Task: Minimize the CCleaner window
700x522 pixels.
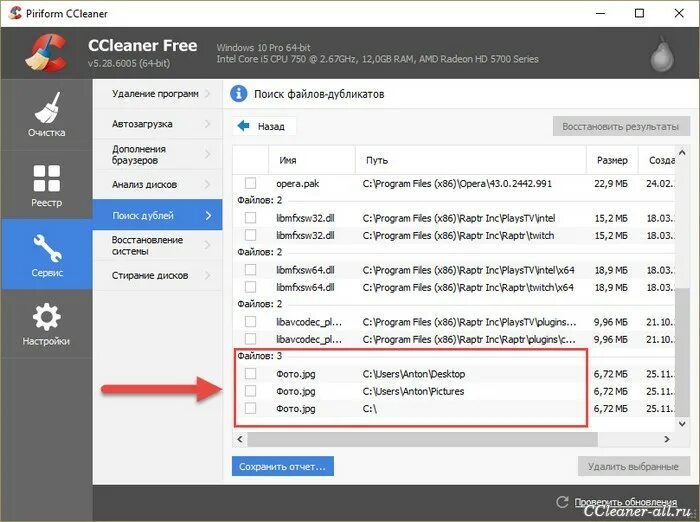Action: pos(600,13)
